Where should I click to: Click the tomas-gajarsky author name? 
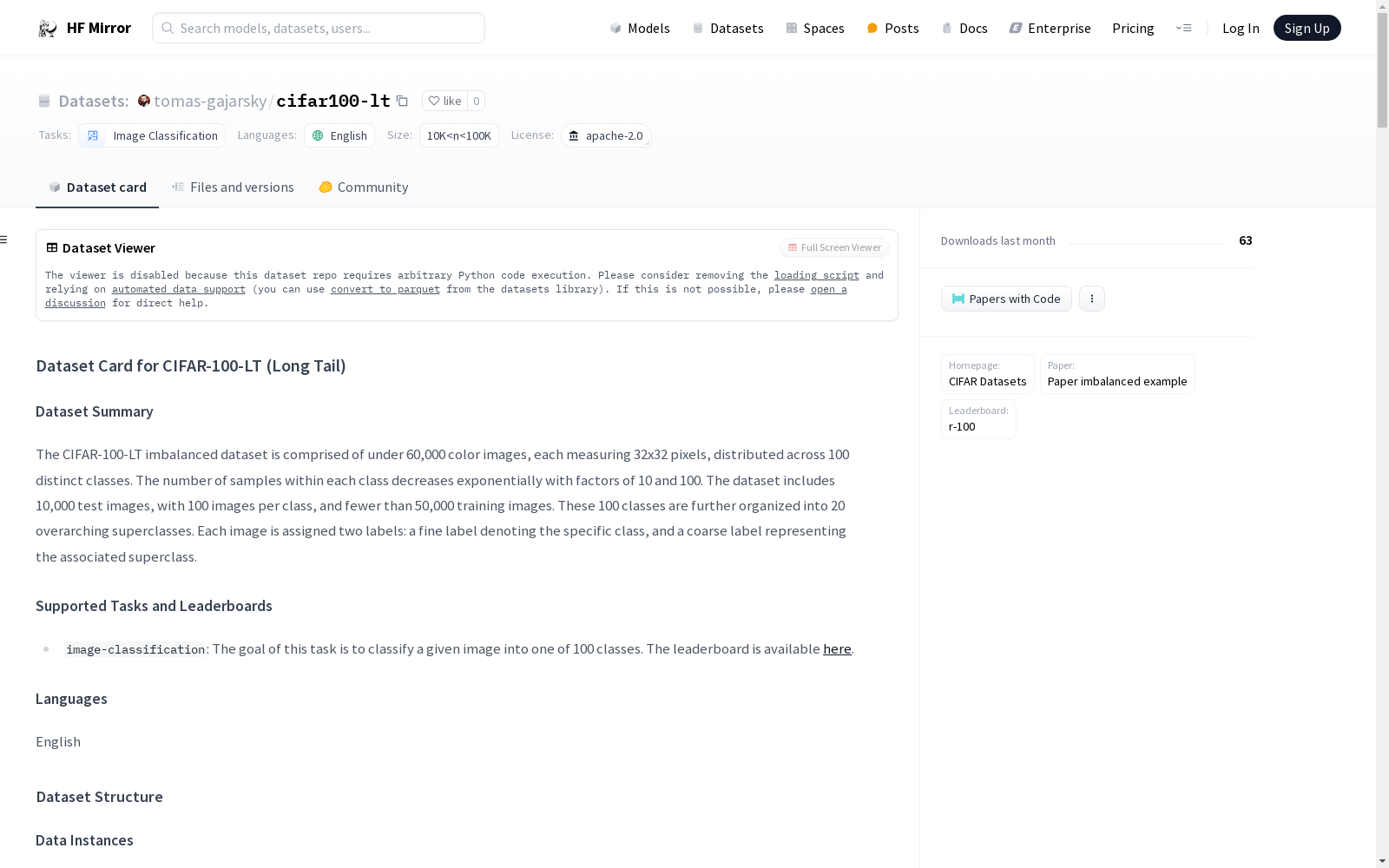210,101
